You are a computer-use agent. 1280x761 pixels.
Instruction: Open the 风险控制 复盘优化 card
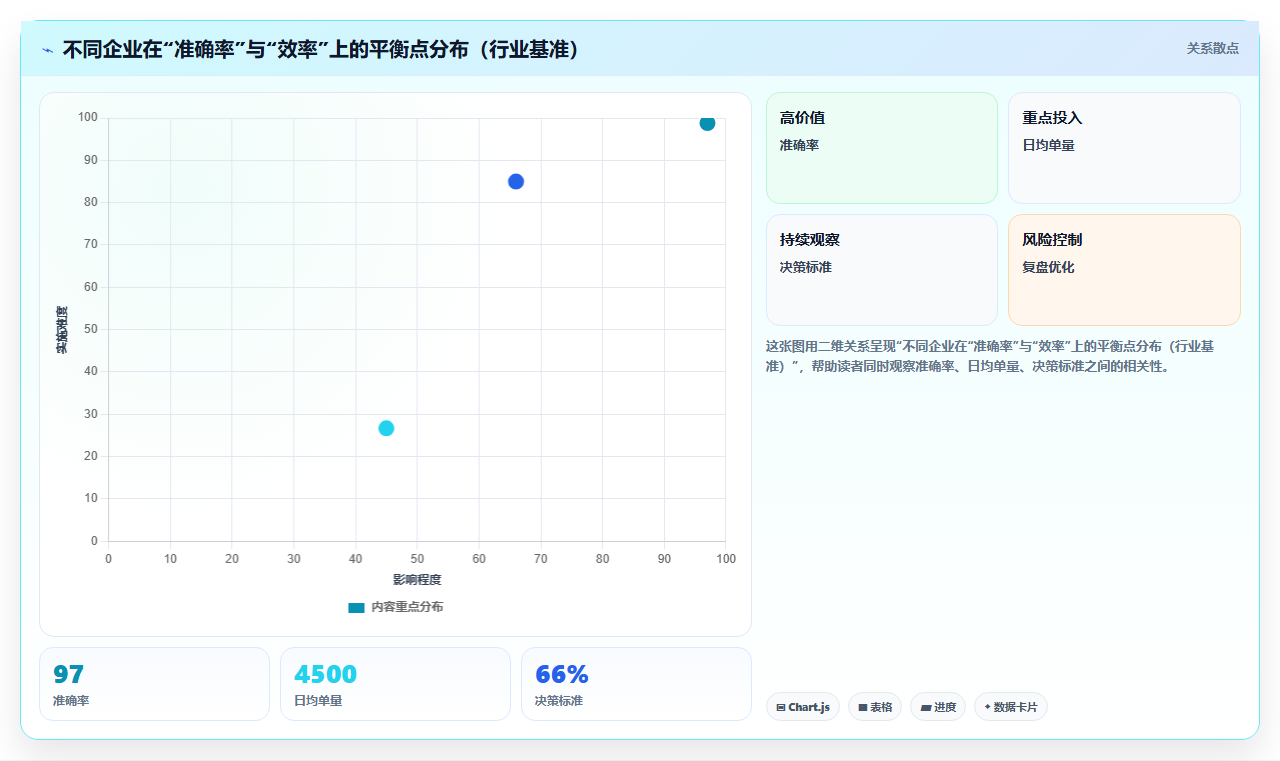[x=1124, y=270]
